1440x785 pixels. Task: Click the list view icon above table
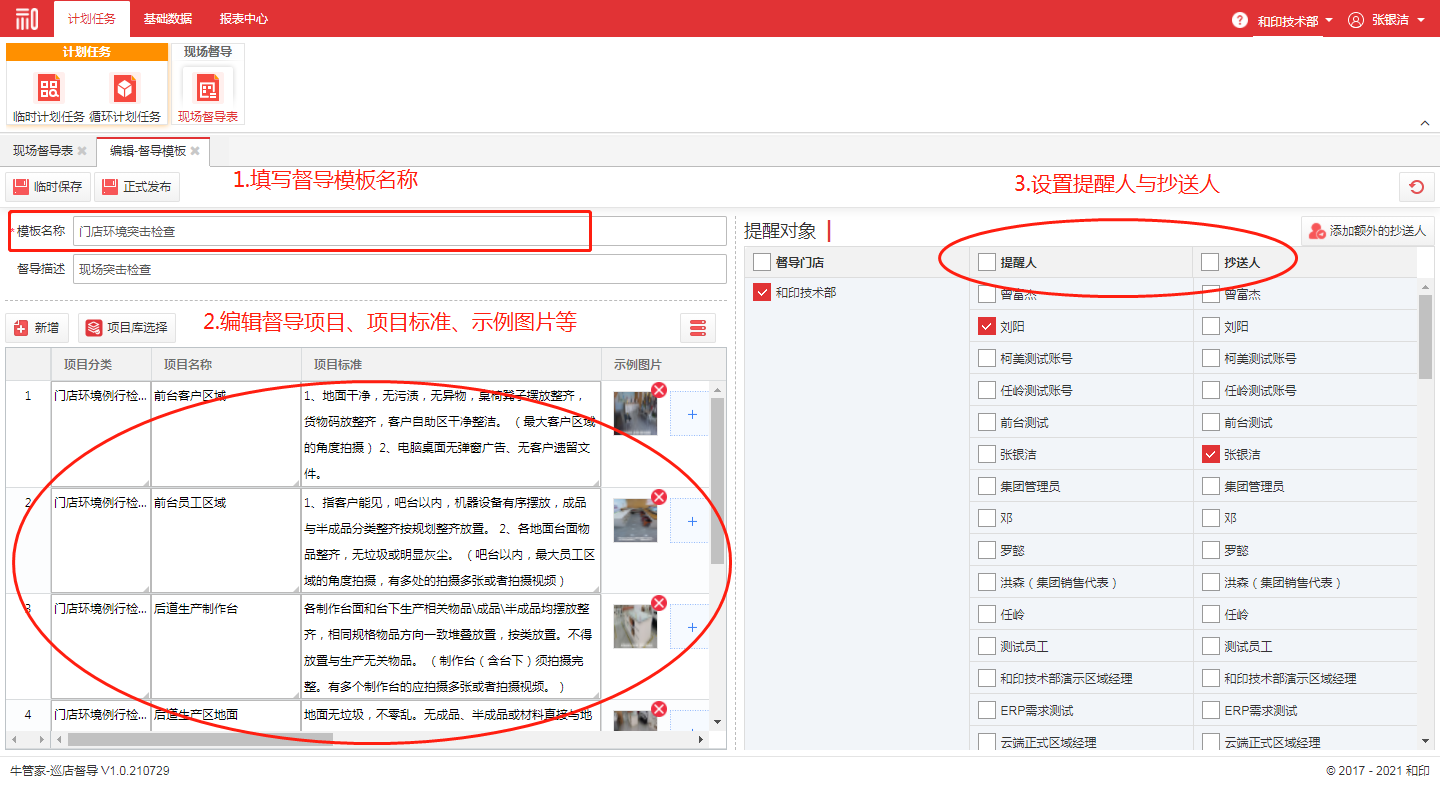(x=697, y=327)
